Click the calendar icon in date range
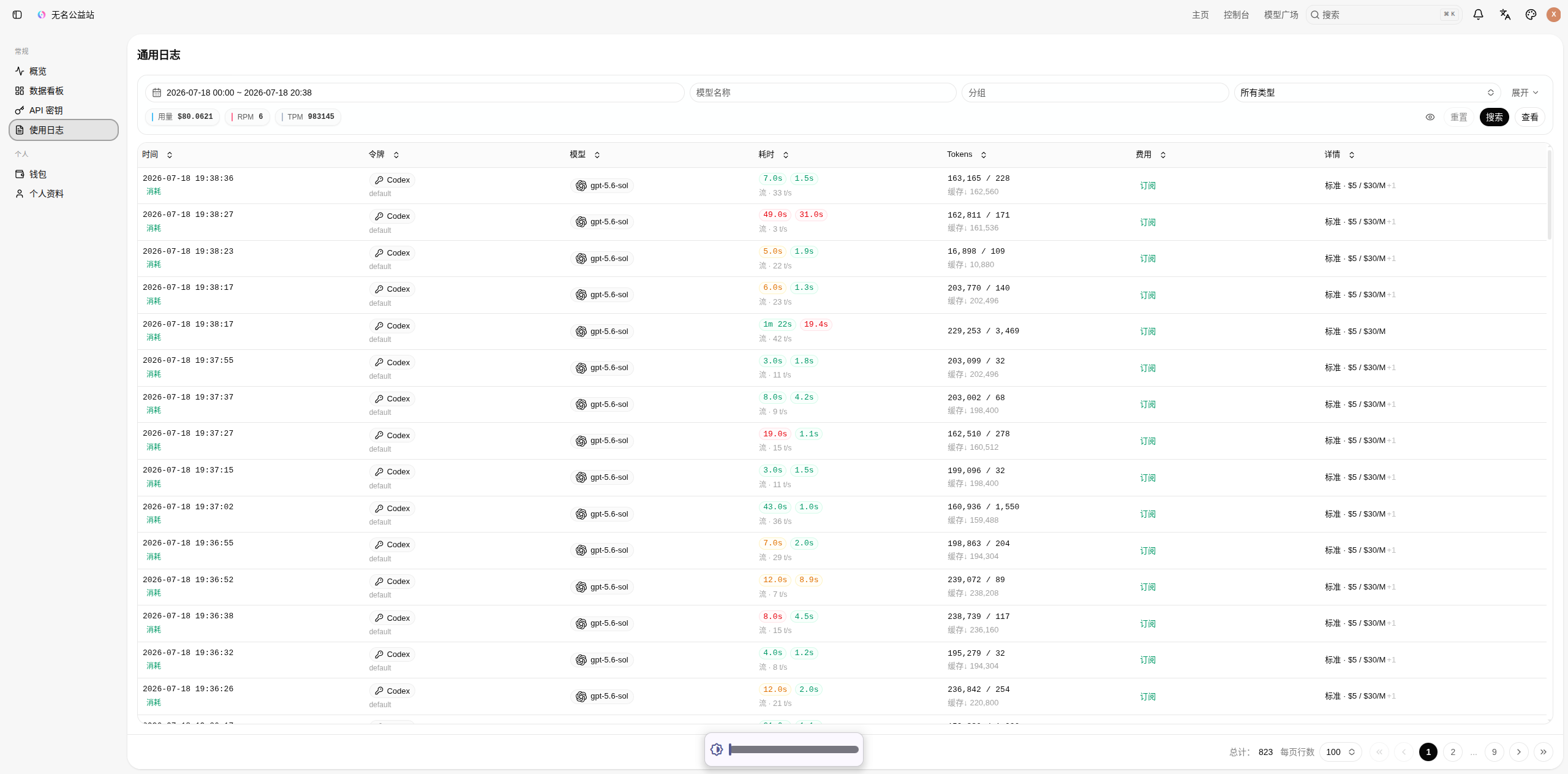The width and height of the screenshot is (1568, 774). (157, 93)
